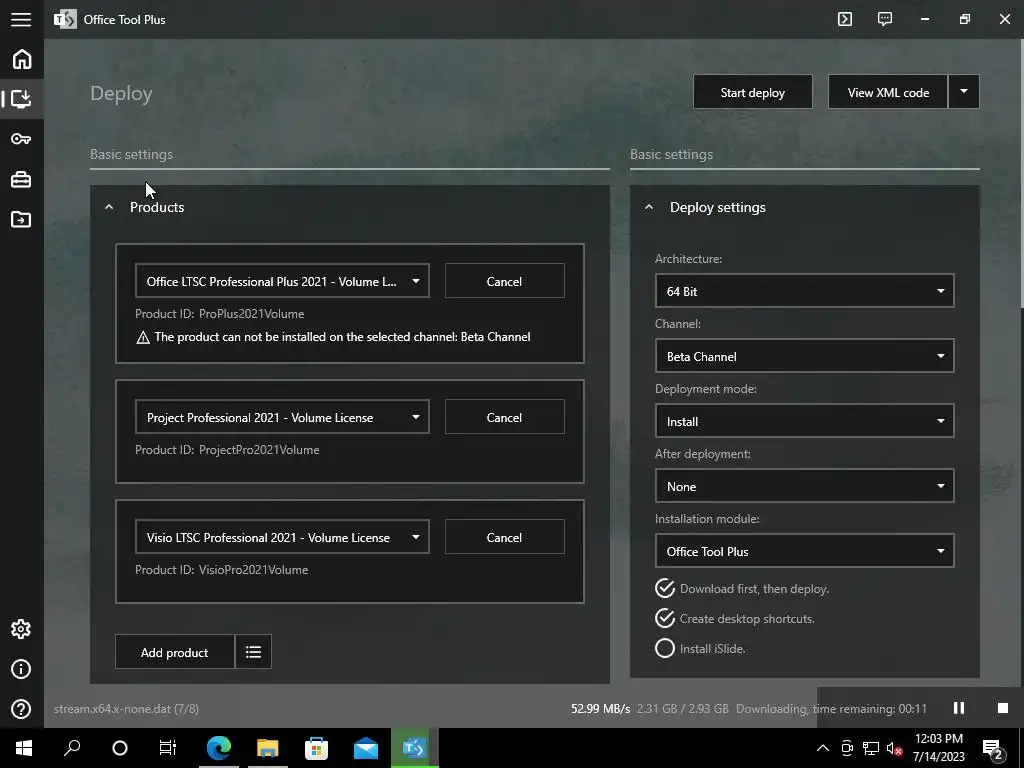This screenshot has width=1024, height=768.
Task: Open the command box icon in title bar
Action: click(x=845, y=19)
